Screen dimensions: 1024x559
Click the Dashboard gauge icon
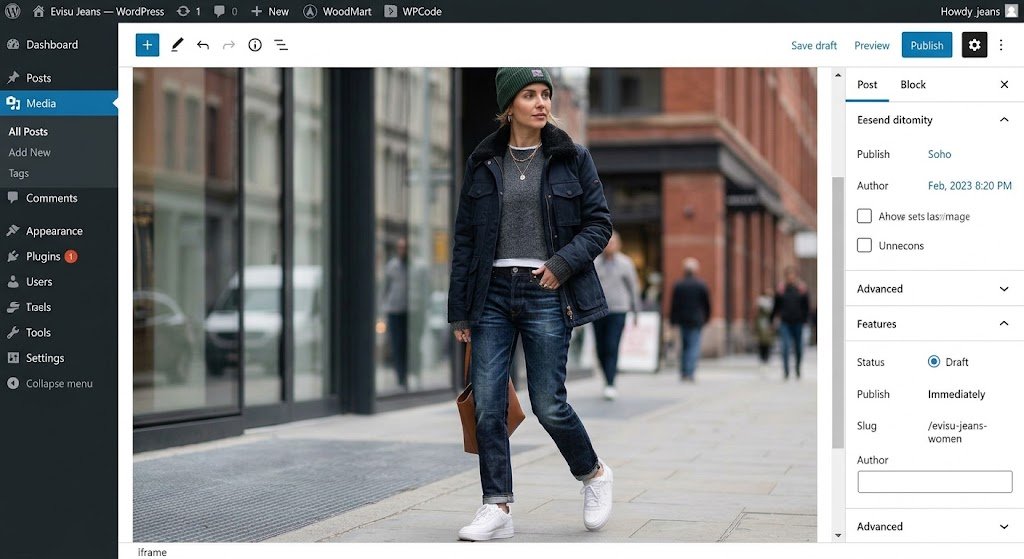point(13,44)
